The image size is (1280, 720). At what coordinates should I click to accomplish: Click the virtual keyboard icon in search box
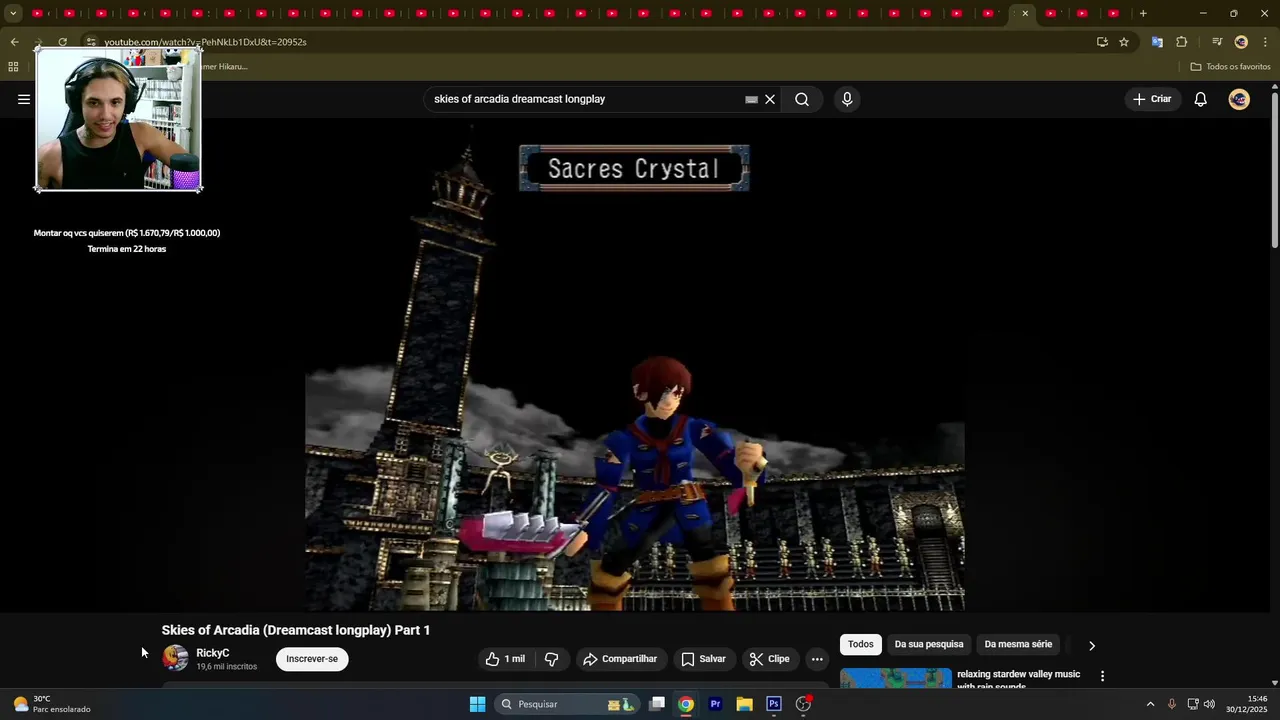751,99
